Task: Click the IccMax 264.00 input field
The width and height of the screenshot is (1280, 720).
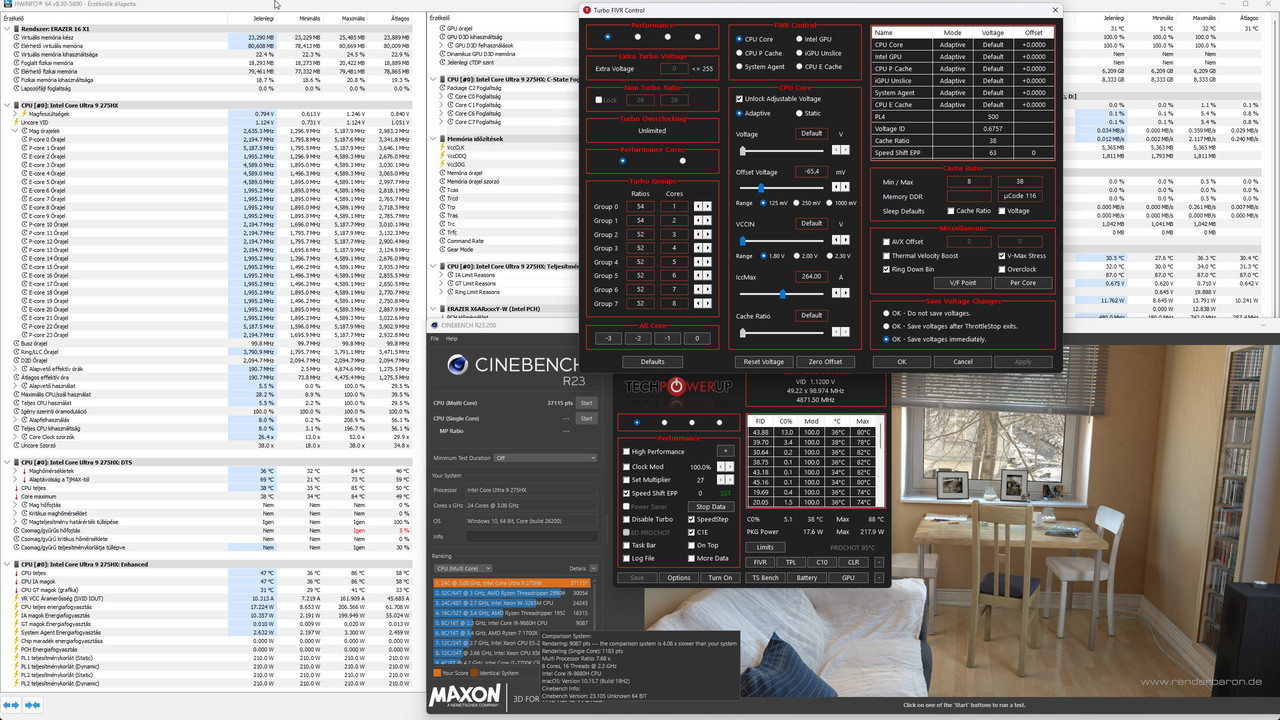Action: [x=811, y=276]
